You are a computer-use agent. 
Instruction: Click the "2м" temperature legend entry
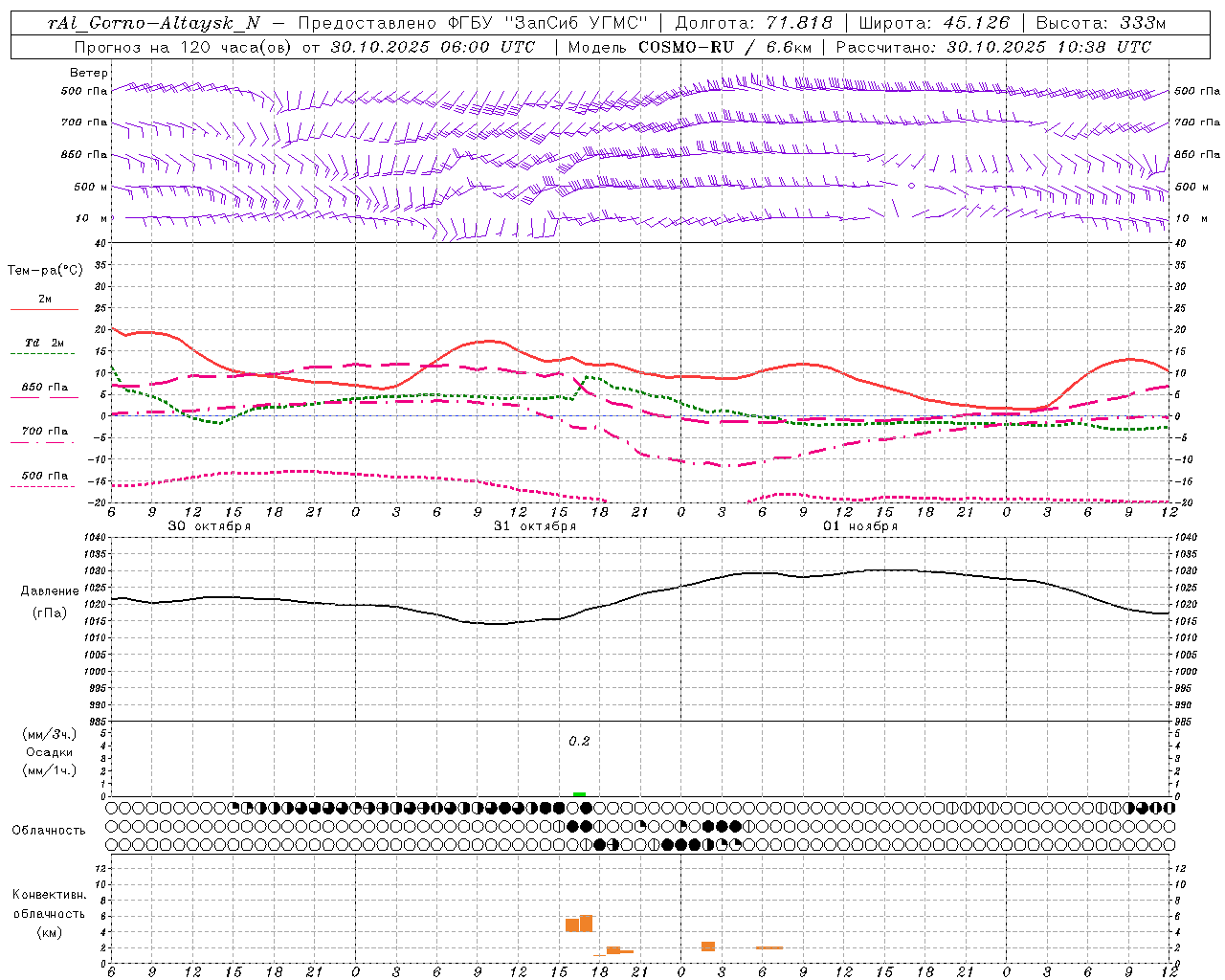pyautogui.click(x=45, y=299)
